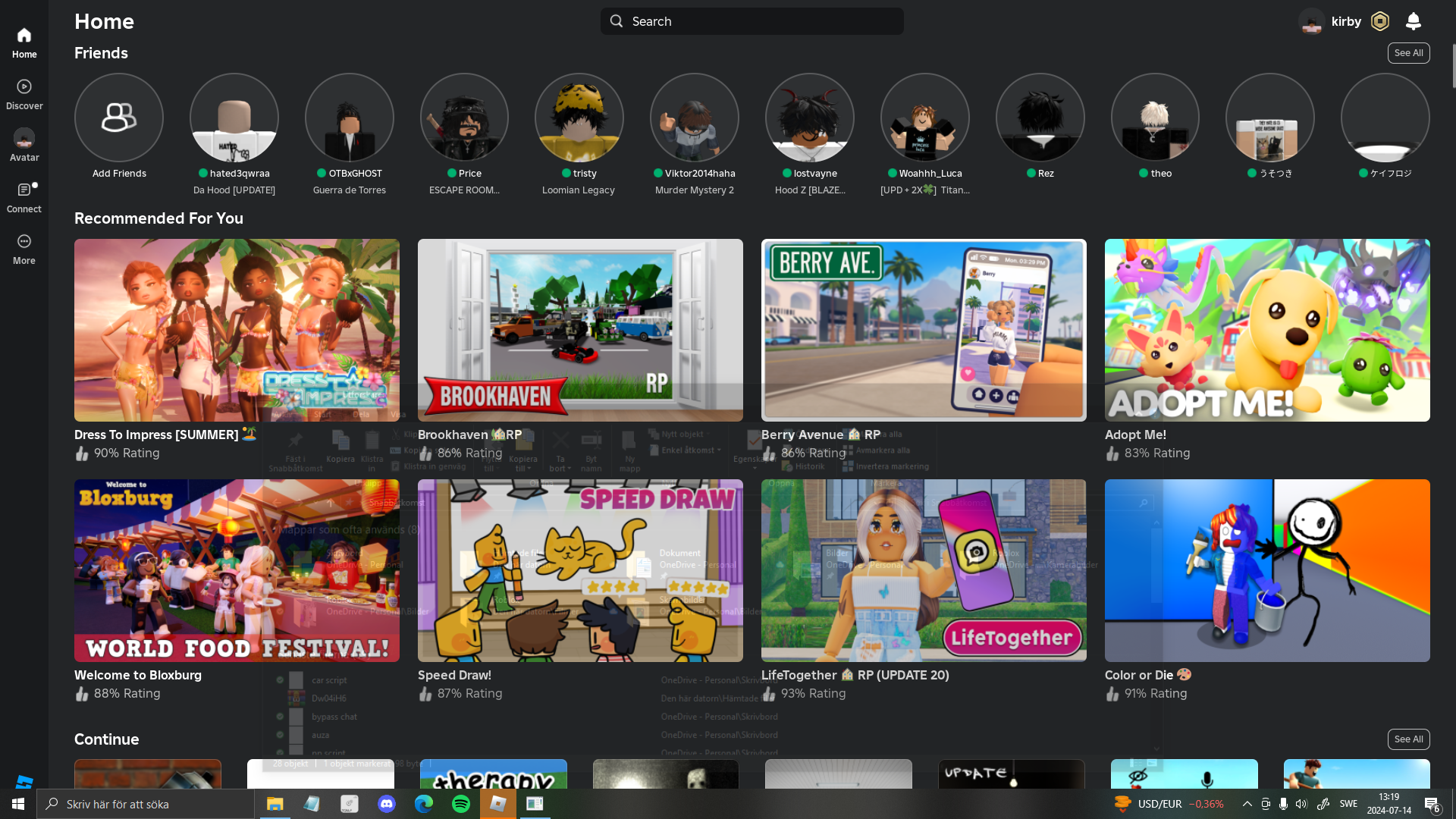
Task: Open Price's friend avatar
Action: (x=464, y=118)
